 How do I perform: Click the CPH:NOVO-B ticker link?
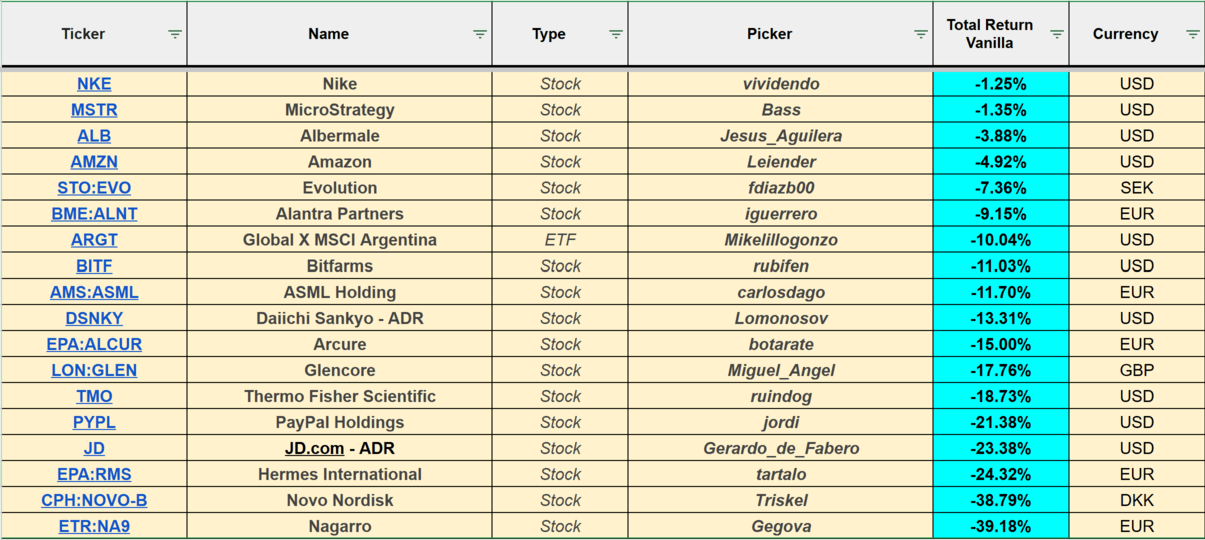pyautogui.click(x=94, y=500)
